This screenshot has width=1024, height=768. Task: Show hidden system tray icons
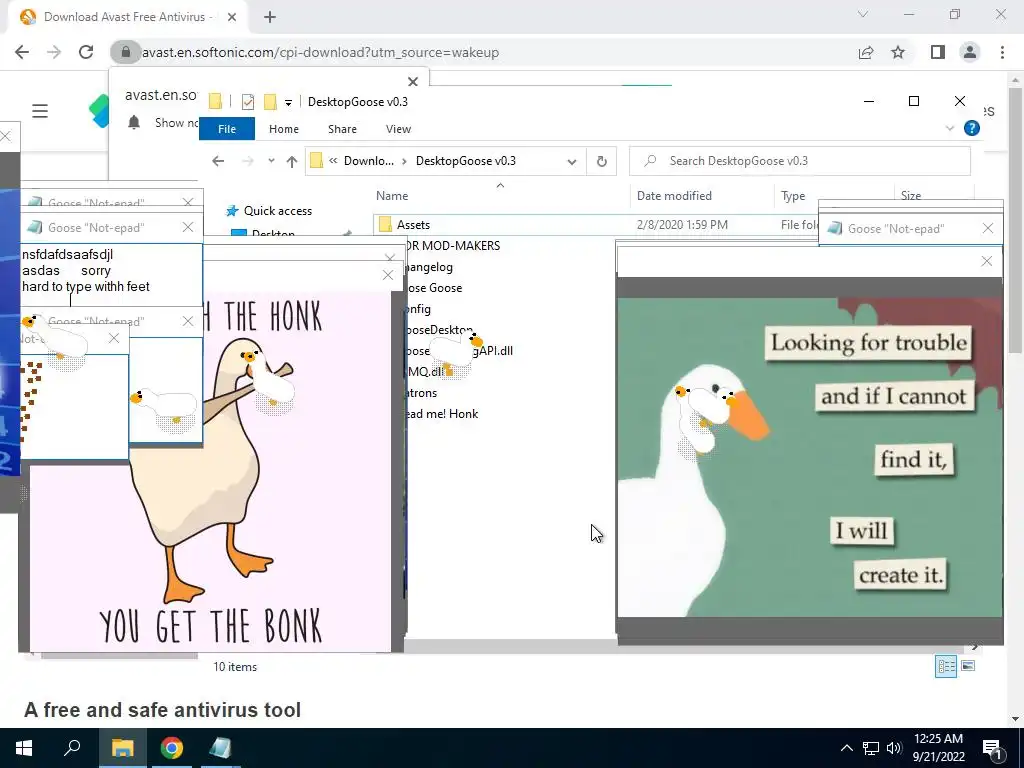coord(846,748)
